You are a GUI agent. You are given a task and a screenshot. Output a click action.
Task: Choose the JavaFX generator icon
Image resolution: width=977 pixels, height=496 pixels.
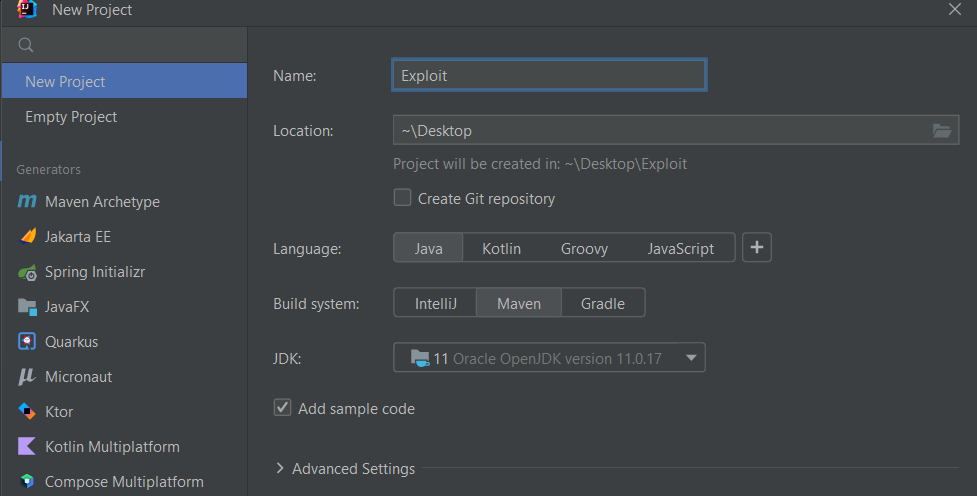[27, 307]
